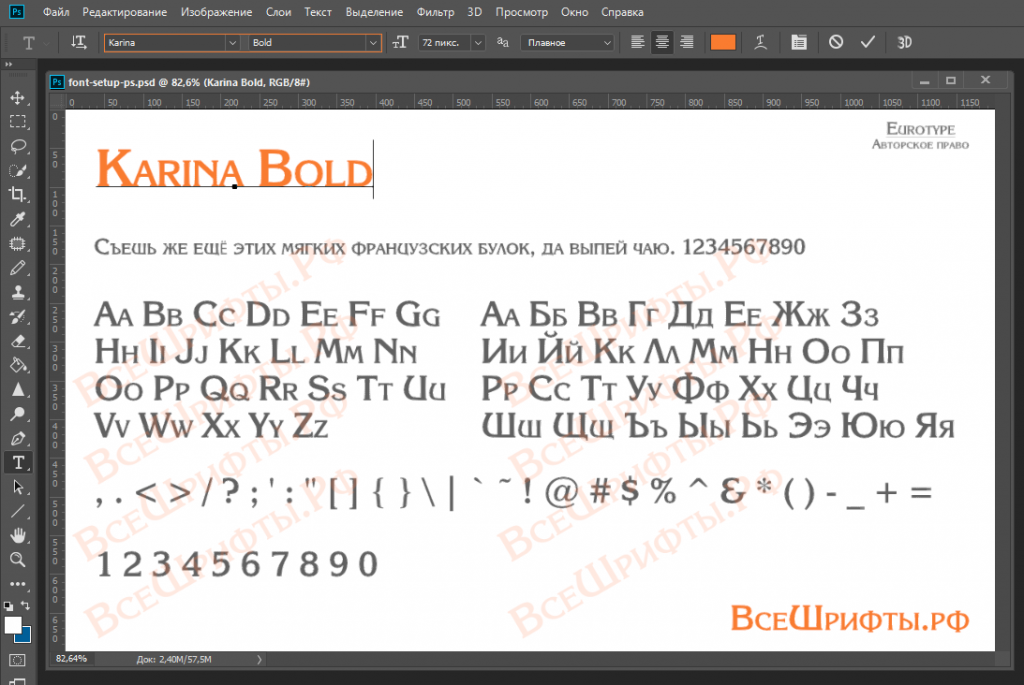Open the Текст menu

318,12
